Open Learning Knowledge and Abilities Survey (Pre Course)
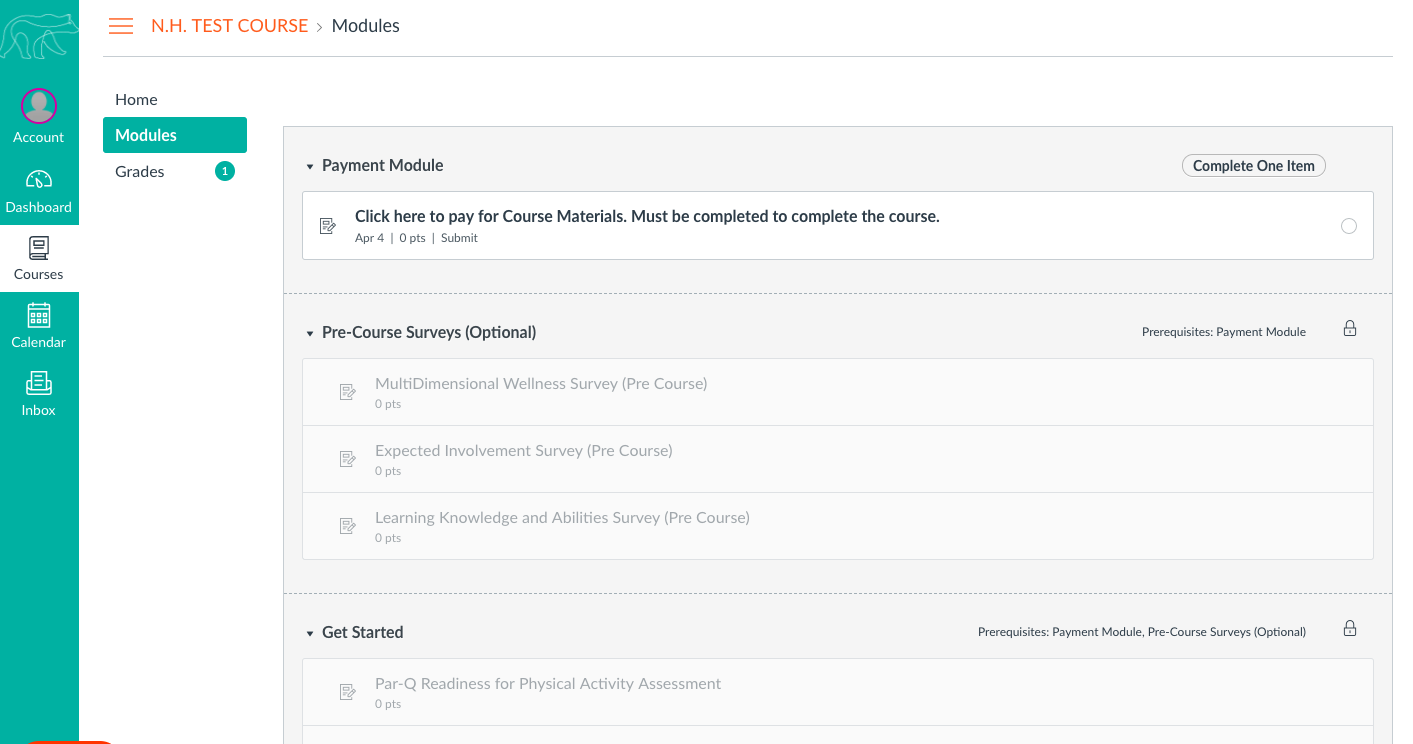 click(x=562, y=517)
